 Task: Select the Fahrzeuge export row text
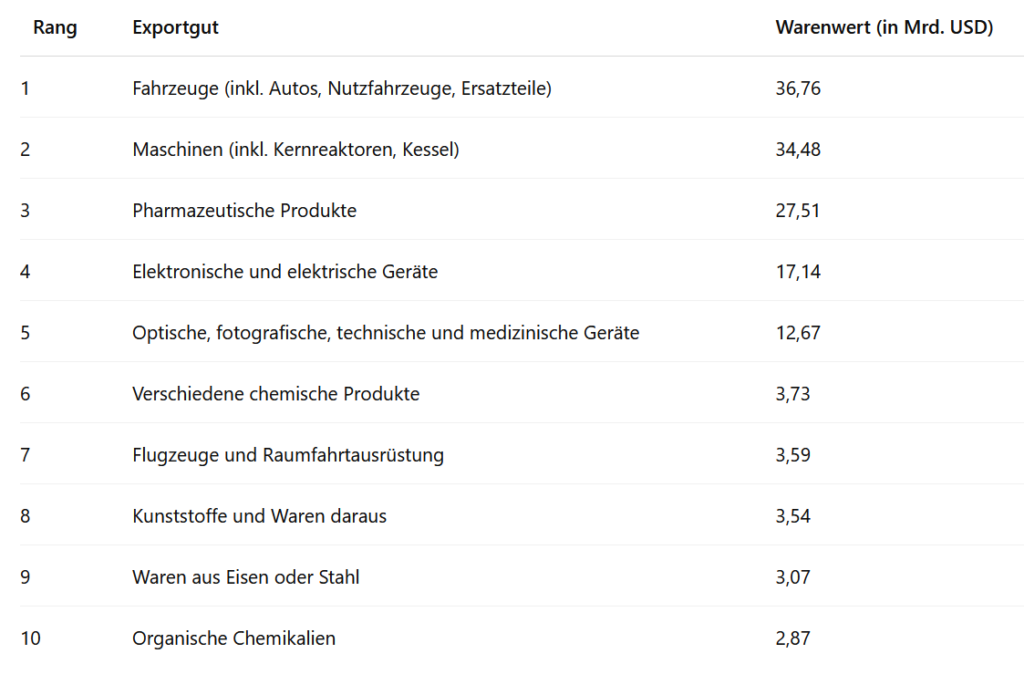click(342, 88)
